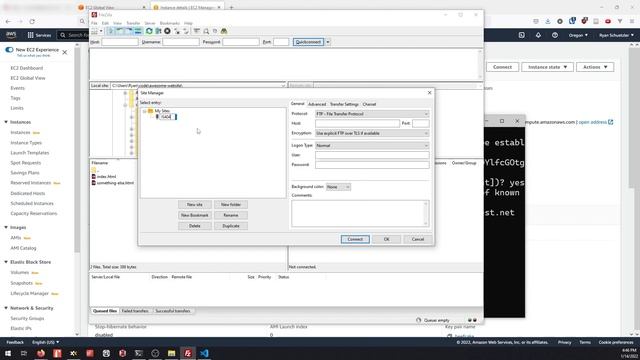The image size is (640, 360).
Task: Open directory listing filters icon
Action: pyautogui.click(x=196, y=31)
